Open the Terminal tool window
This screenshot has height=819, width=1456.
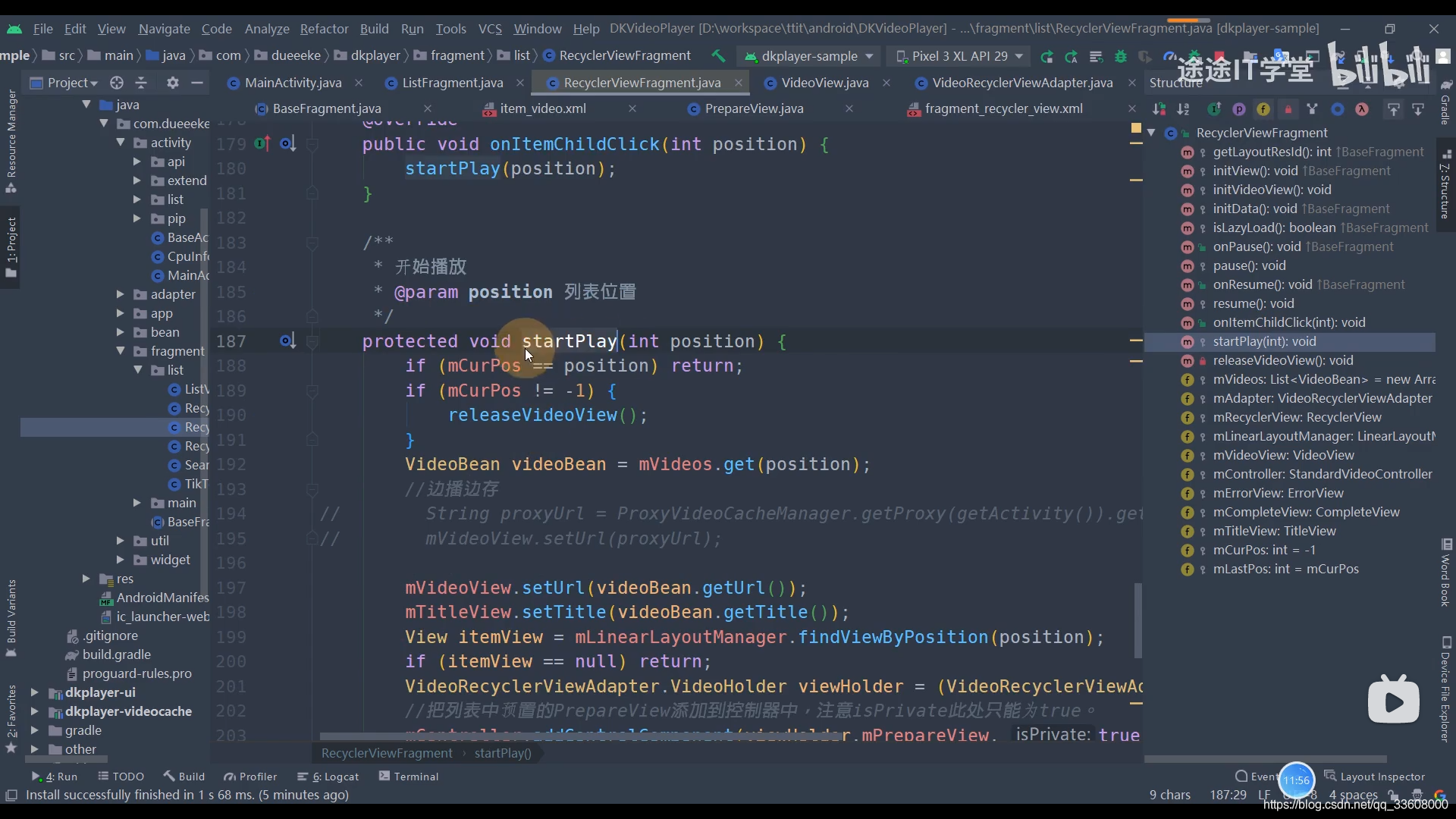(408, 777)
